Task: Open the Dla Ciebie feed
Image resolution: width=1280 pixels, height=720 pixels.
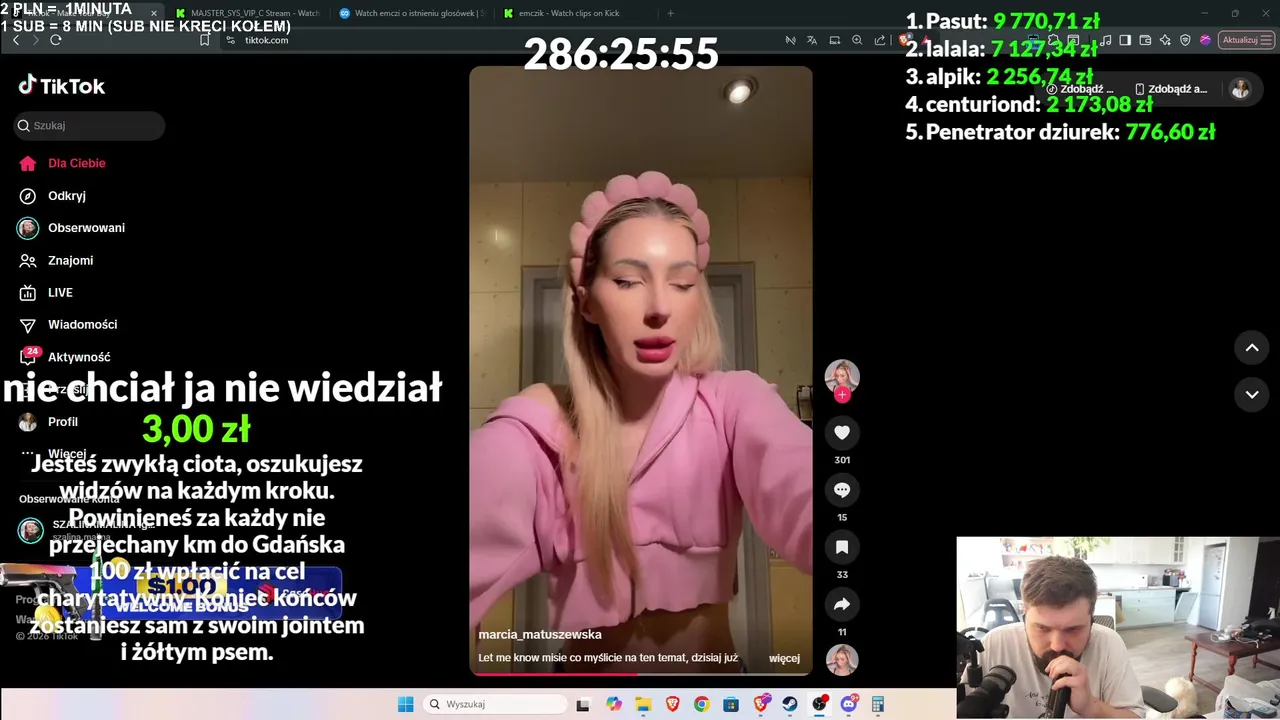Action: point(64,163)
